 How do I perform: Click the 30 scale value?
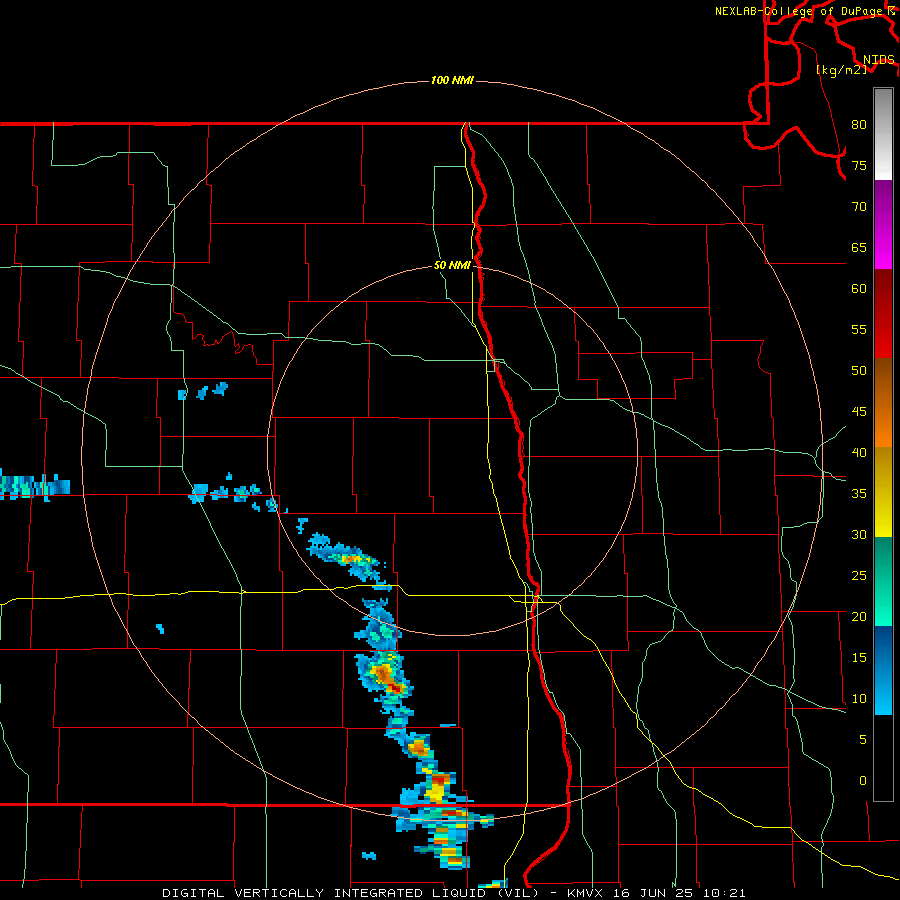[x=859, y=534]
